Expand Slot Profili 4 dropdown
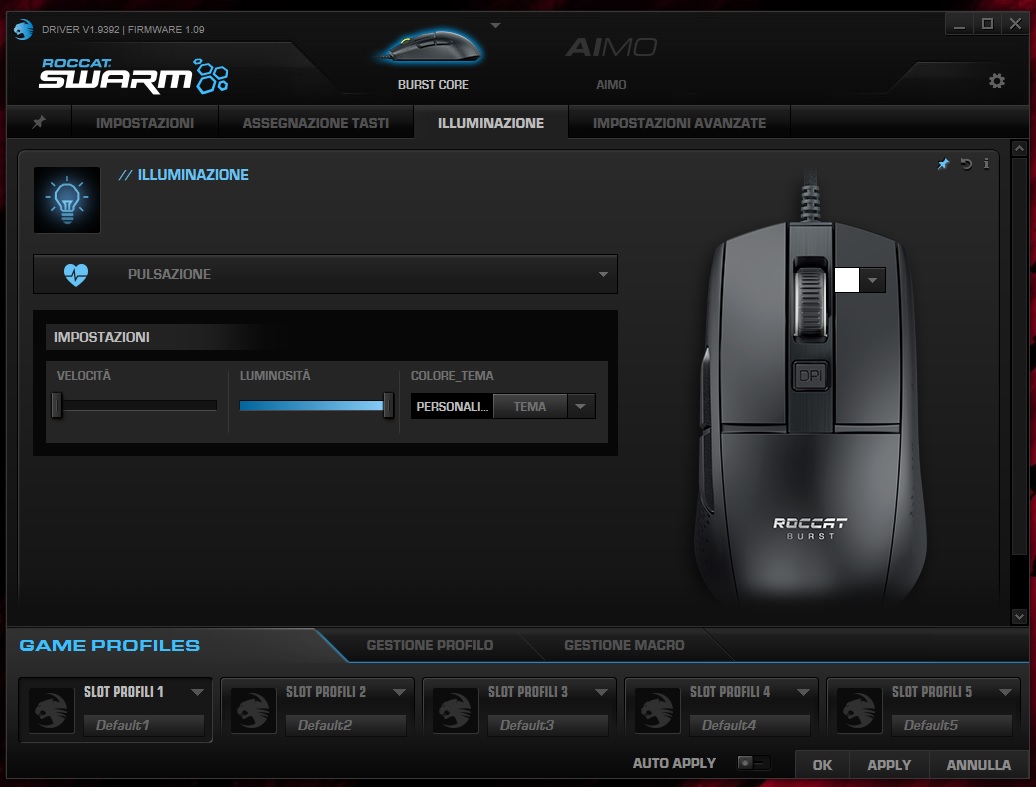This screenshot has width=1036, height=787. point(803,692)
